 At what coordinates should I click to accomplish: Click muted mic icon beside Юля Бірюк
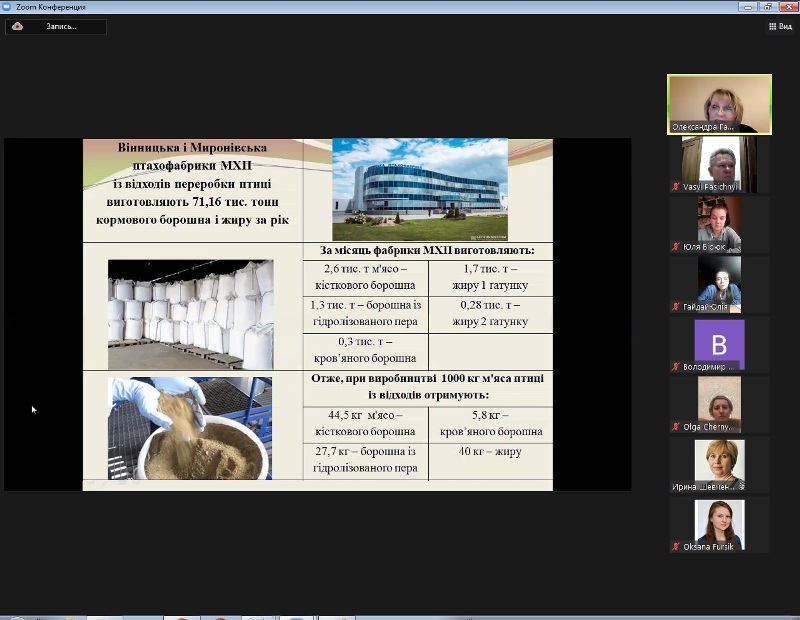click(676, 246)
